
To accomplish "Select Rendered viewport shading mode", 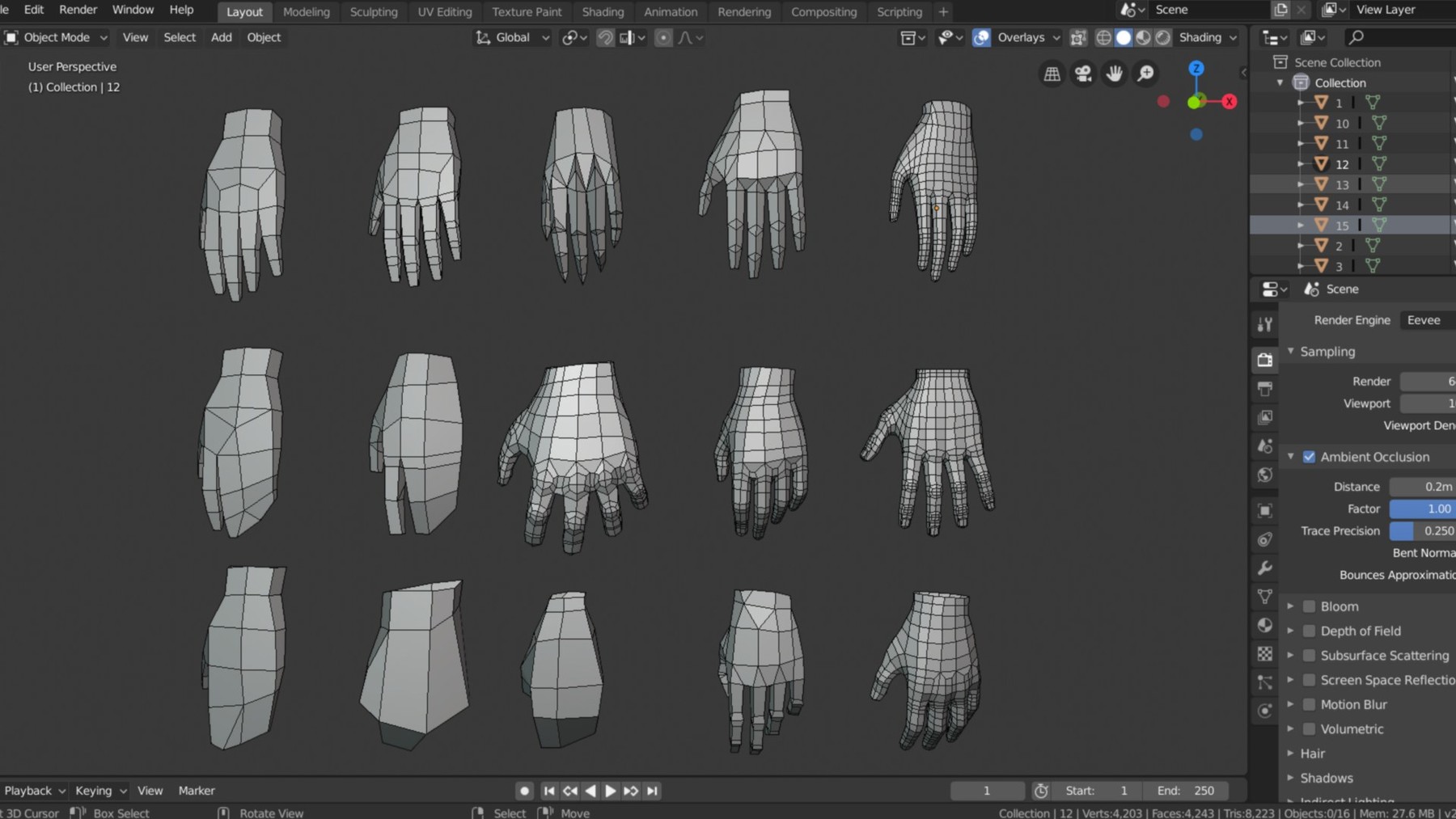I will click(x=1162, y=37).
